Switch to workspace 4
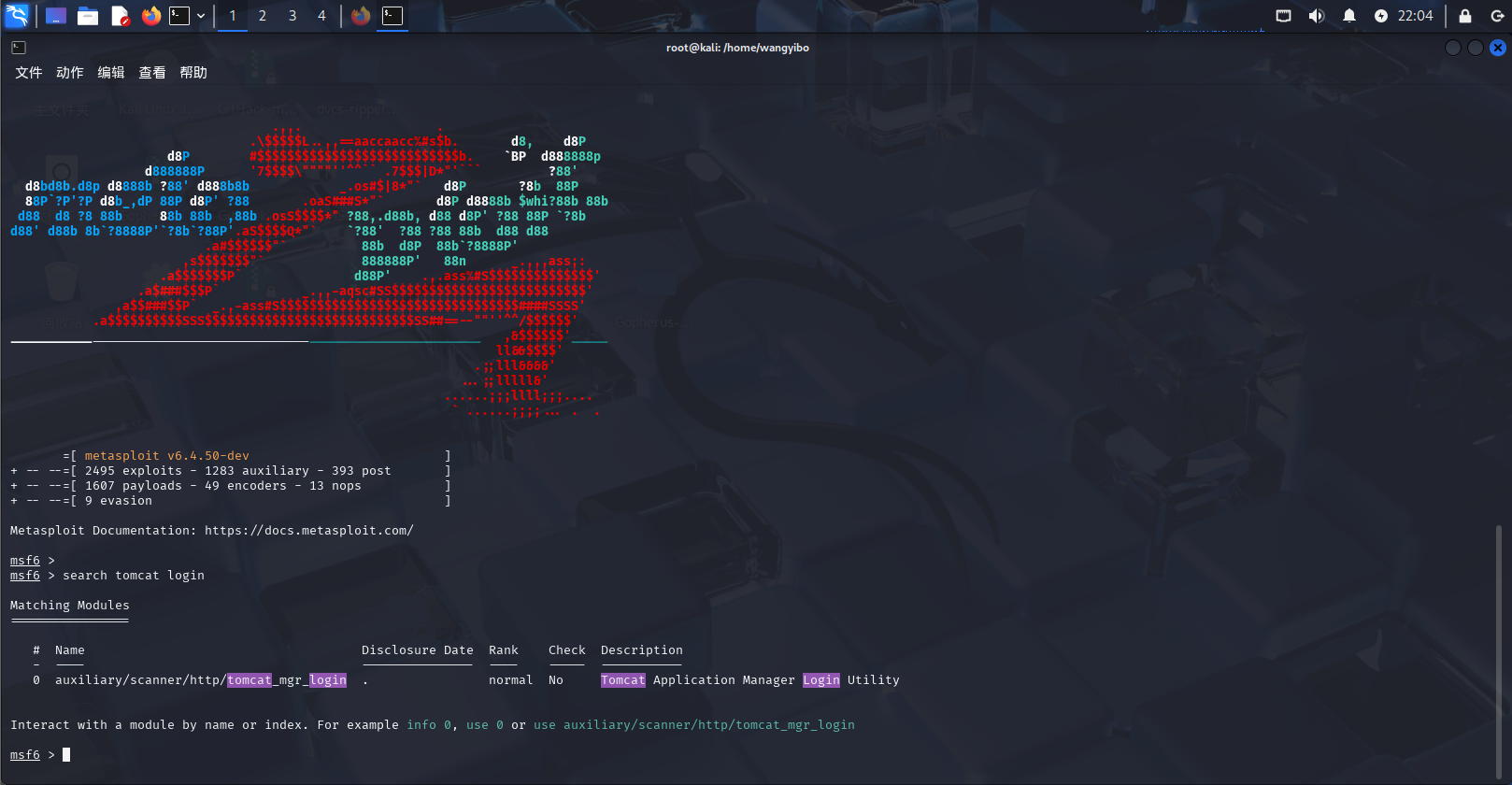Screen dimensions: 1512x785 tap(322, 16)
